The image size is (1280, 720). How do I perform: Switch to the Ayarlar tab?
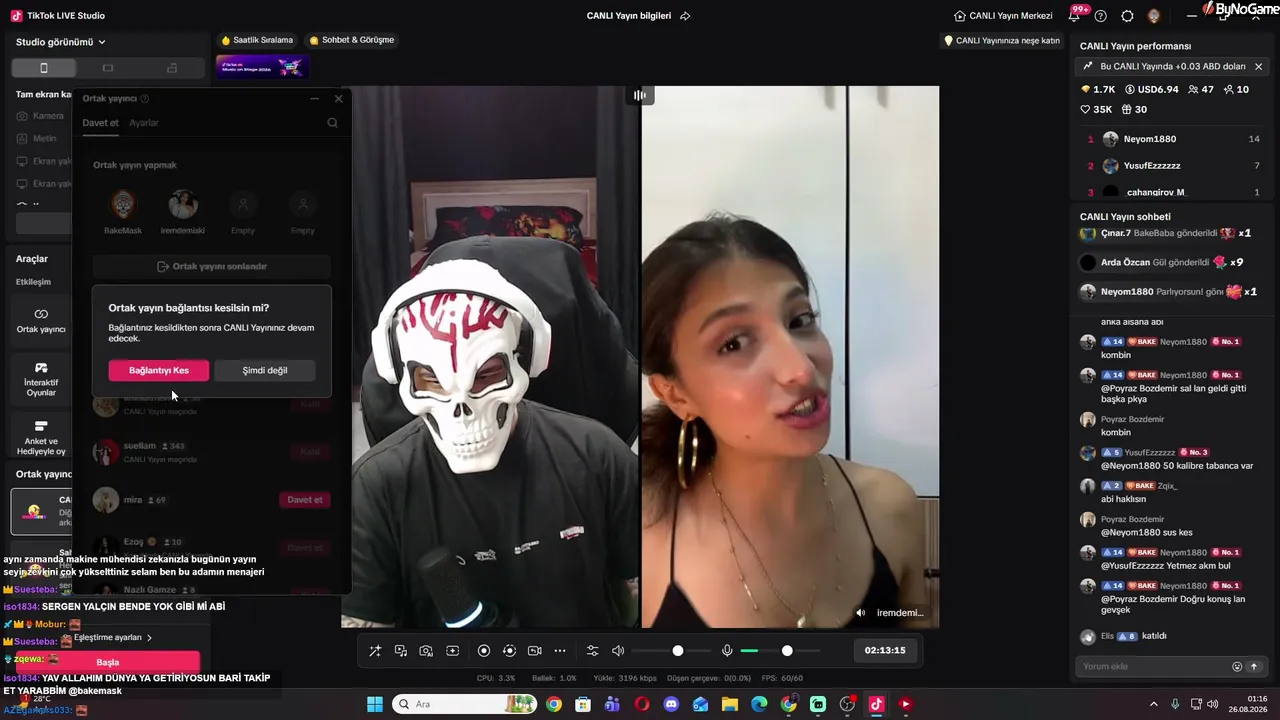click(x=144, y=123)
